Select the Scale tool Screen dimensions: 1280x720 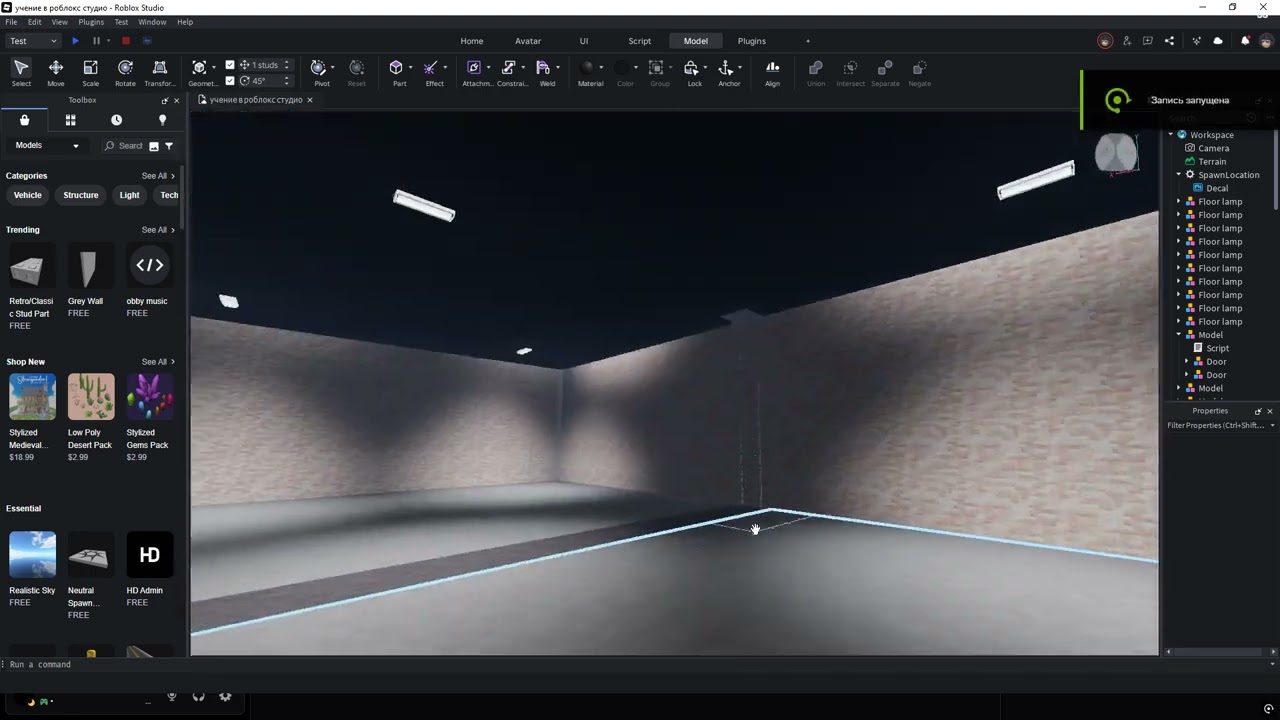click(x=90, y=72)
